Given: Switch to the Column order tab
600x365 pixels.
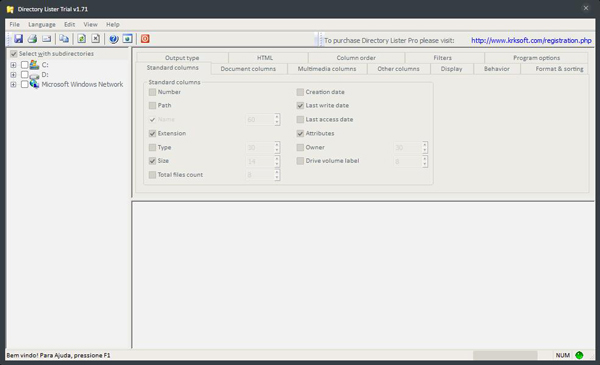Looking at the screenshot, I should click(356, 58).
